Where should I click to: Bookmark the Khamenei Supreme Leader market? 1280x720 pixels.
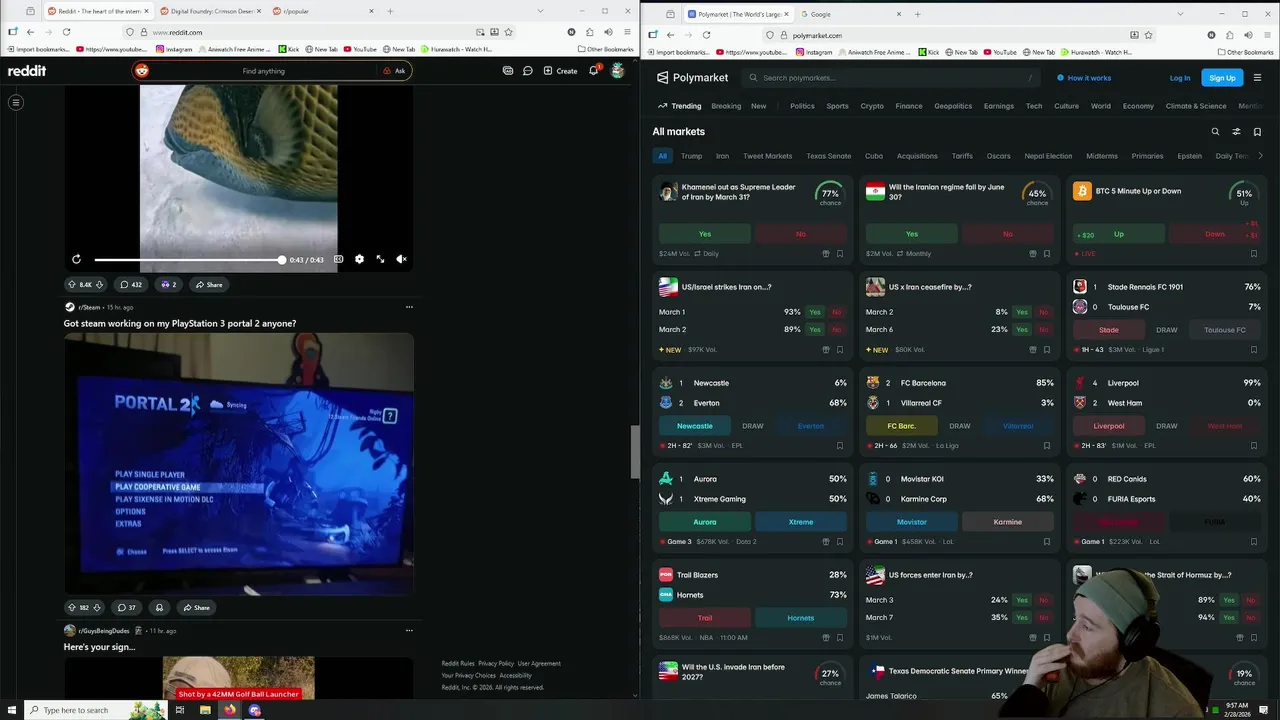(x=840, y=254)
